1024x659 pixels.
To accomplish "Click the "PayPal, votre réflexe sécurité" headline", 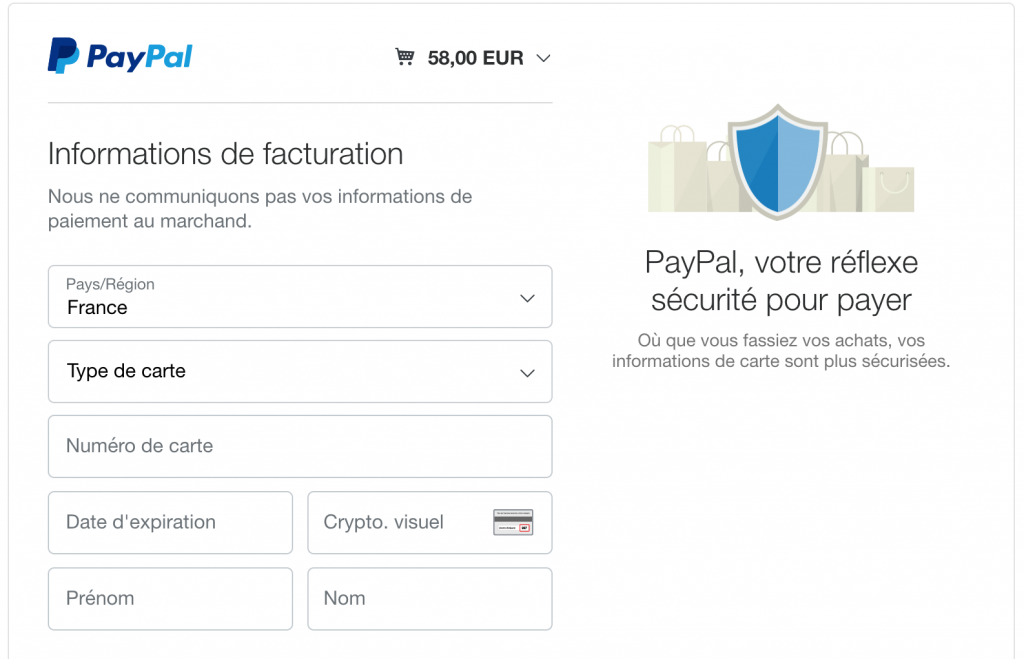I will point(781,281).
